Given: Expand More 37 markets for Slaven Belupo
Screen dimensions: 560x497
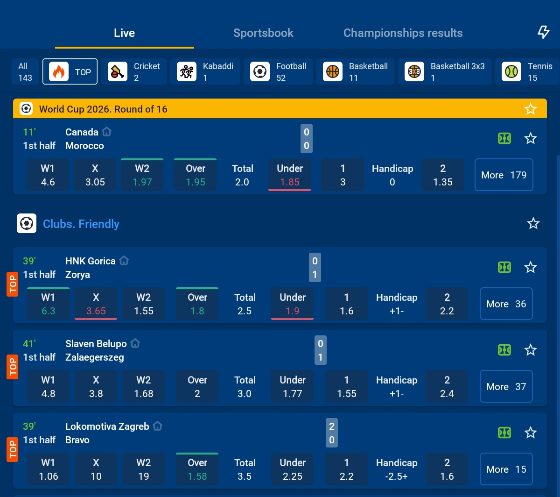Looking at the screenshot, I should pyautogui.click(x=506, y=386).
